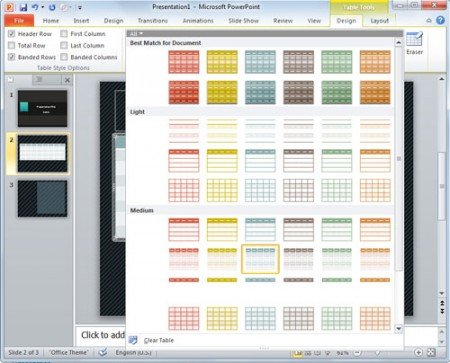Open the File tab
Viewport: 450px width, 363px height.
pos(19,21)
